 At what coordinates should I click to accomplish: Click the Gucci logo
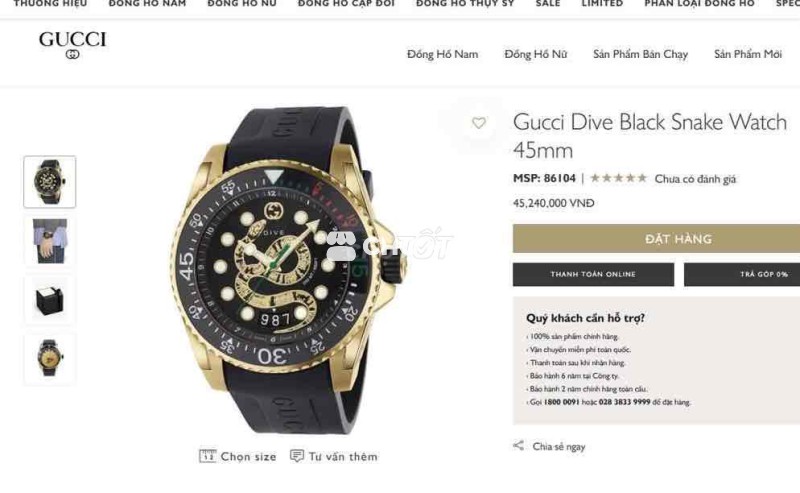tap(72, 44)
